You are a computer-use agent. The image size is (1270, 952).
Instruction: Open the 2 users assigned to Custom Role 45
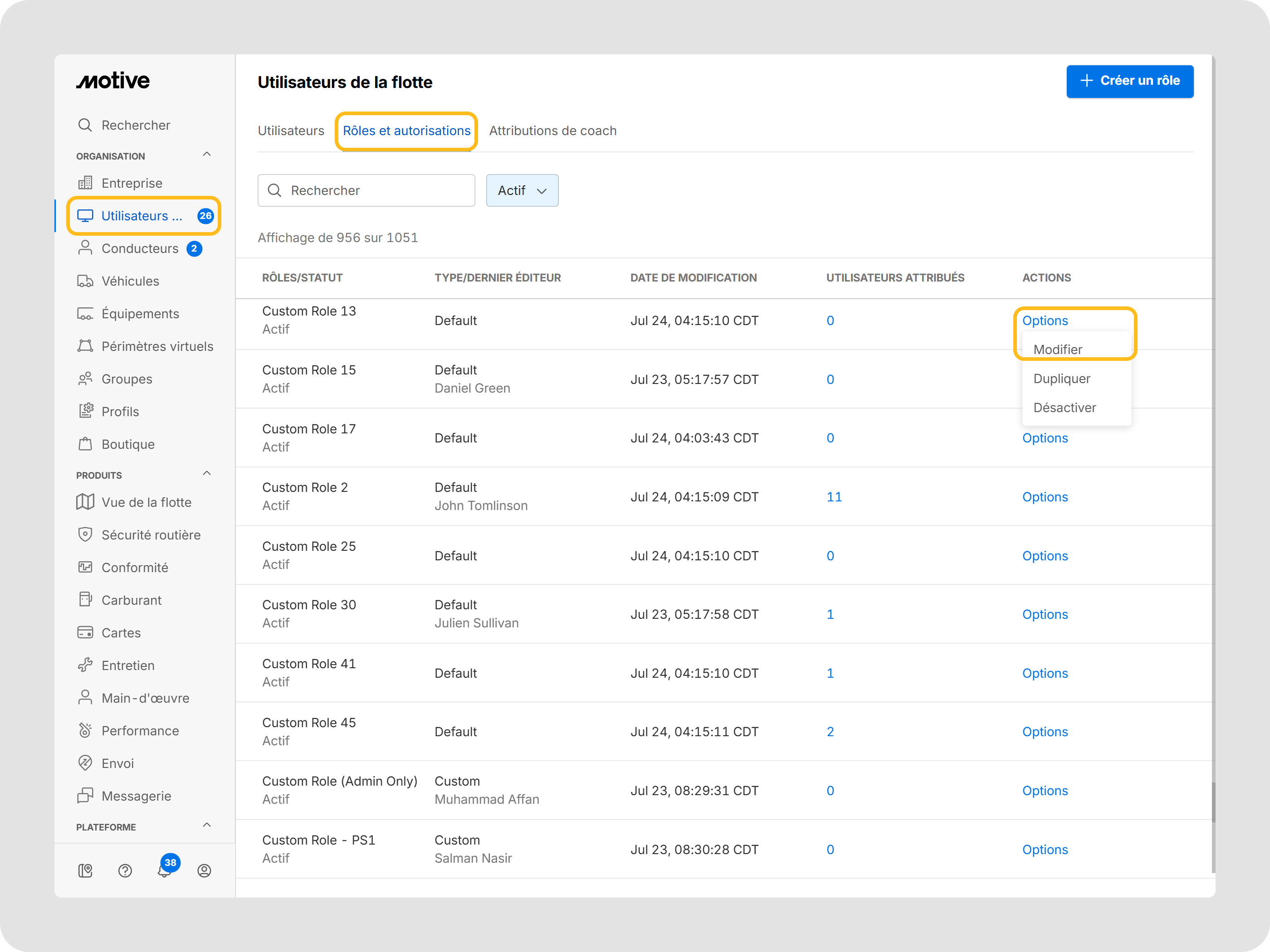[x=830, y=732]
